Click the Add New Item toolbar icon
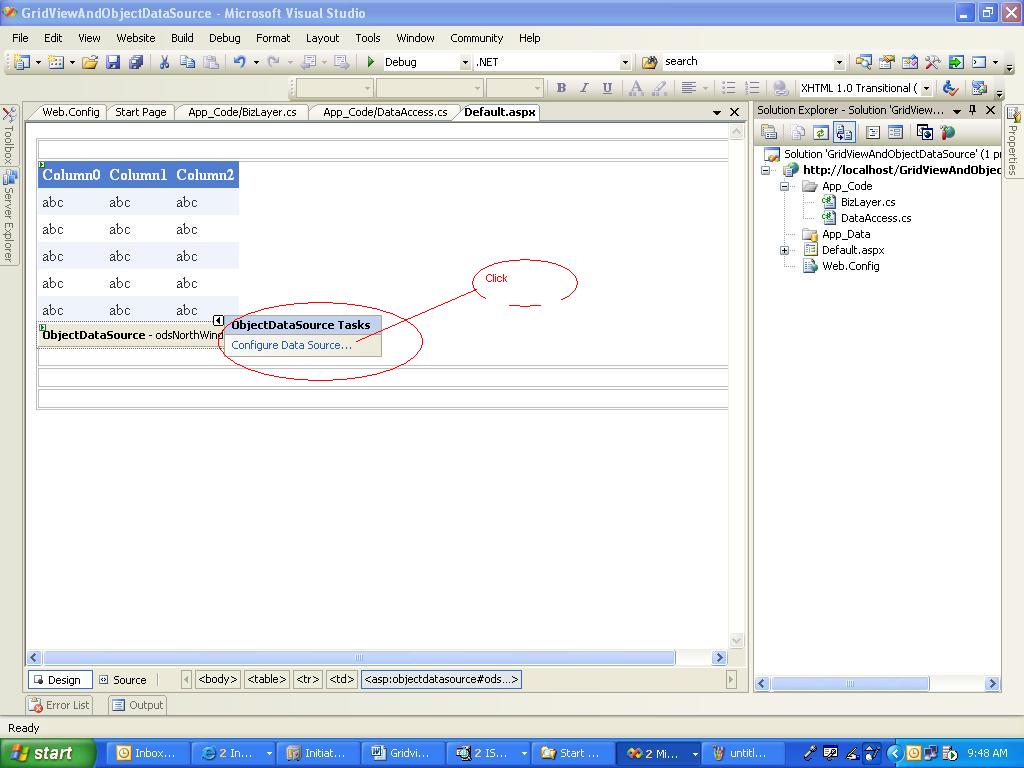 56,62
